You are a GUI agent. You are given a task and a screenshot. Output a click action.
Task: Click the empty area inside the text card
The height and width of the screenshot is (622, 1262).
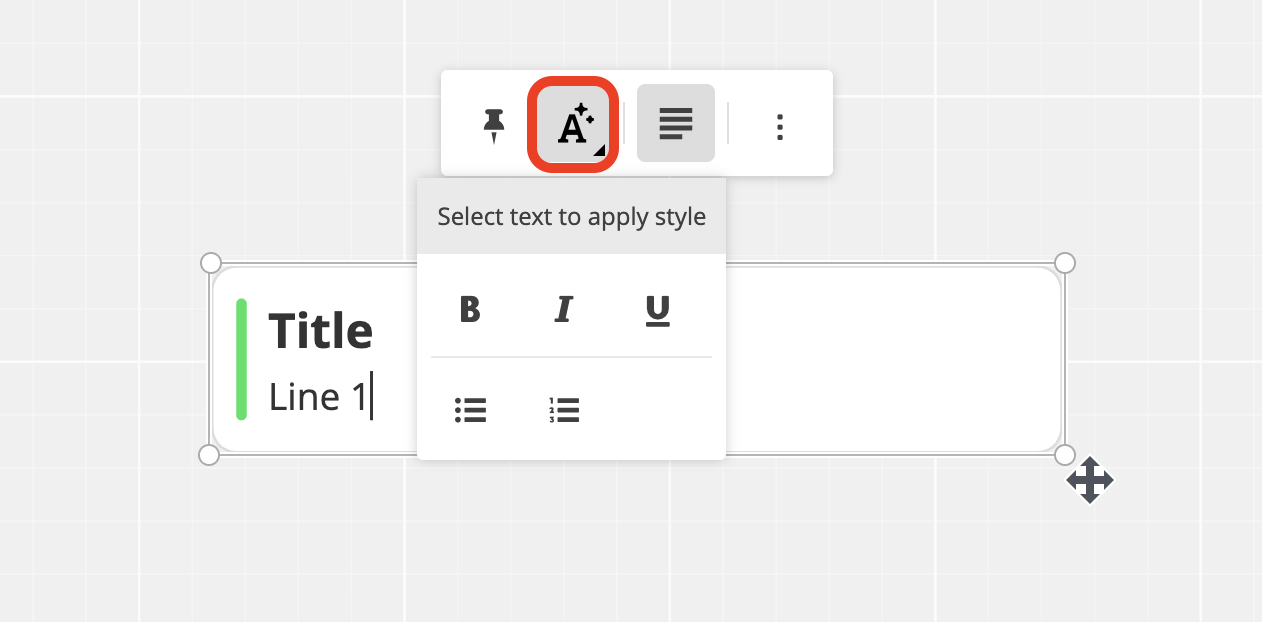click(x=890, y=360)
